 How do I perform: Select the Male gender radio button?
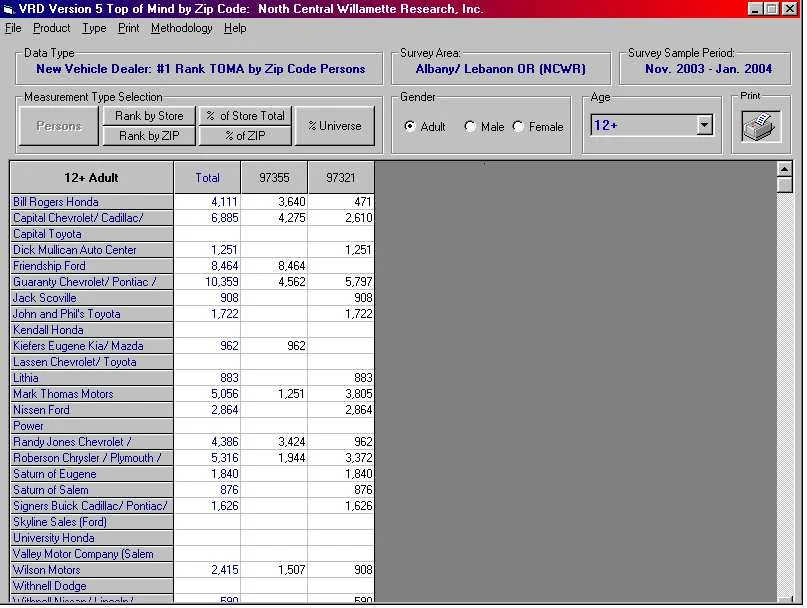tap(470, 126)
